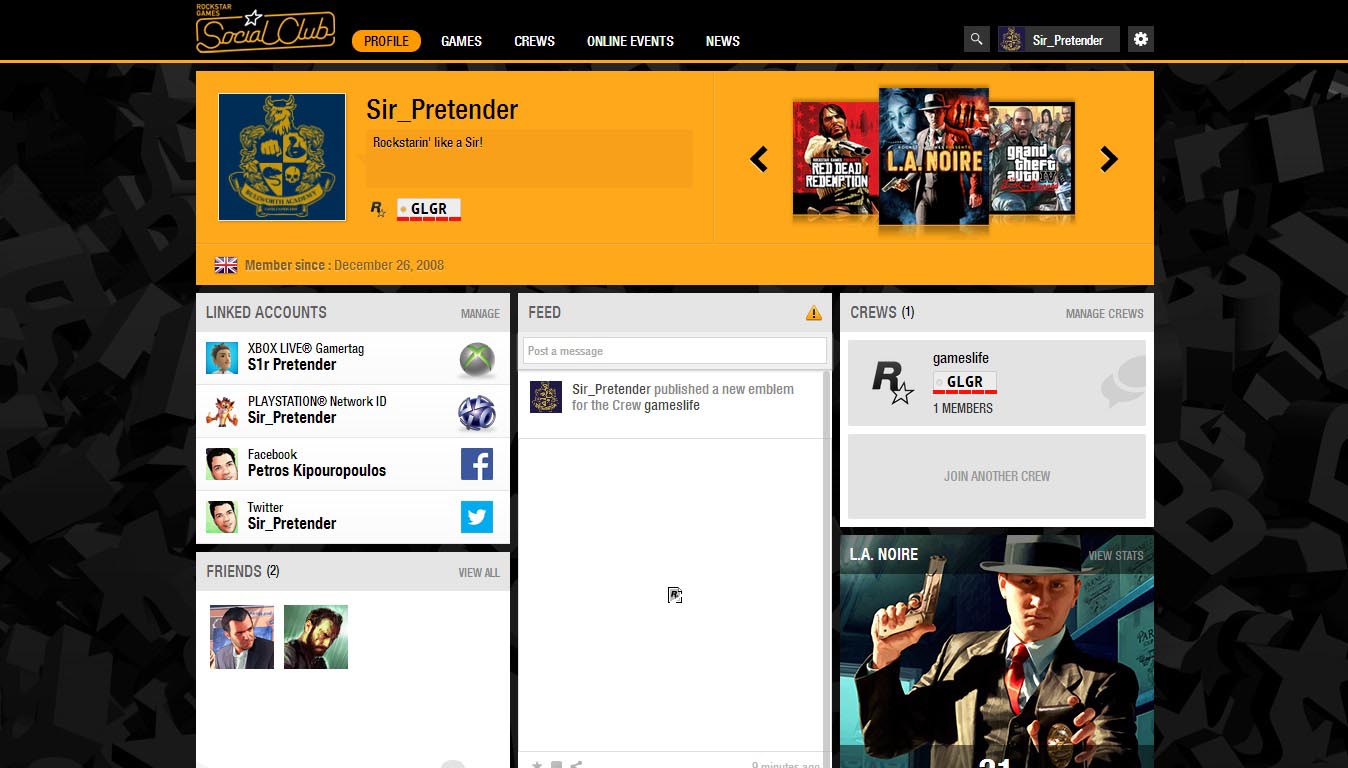Click the small user avatar in the header
The height and width of the screenshot is (768, 1348).
click(x=1011, y=40)
